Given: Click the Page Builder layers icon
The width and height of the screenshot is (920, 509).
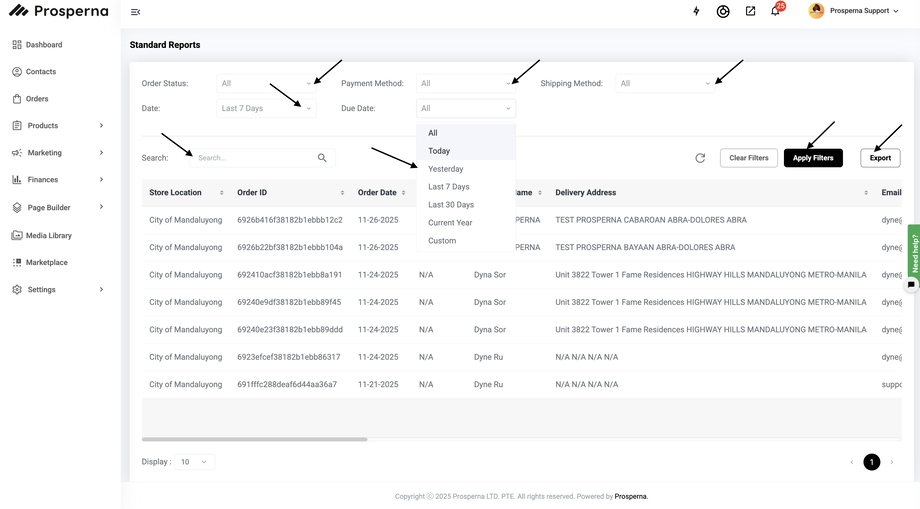Looking at the screenshot, I should (x=17, y=208).
